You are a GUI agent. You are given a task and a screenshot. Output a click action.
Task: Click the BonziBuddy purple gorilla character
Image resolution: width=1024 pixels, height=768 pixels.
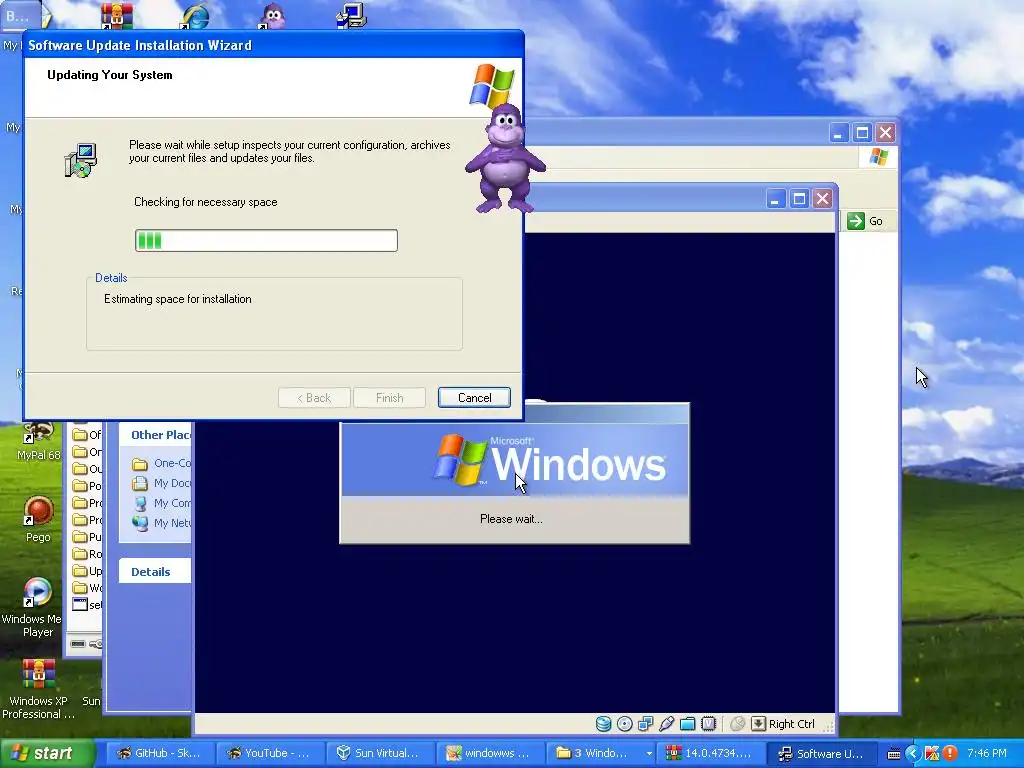point(505,158)
